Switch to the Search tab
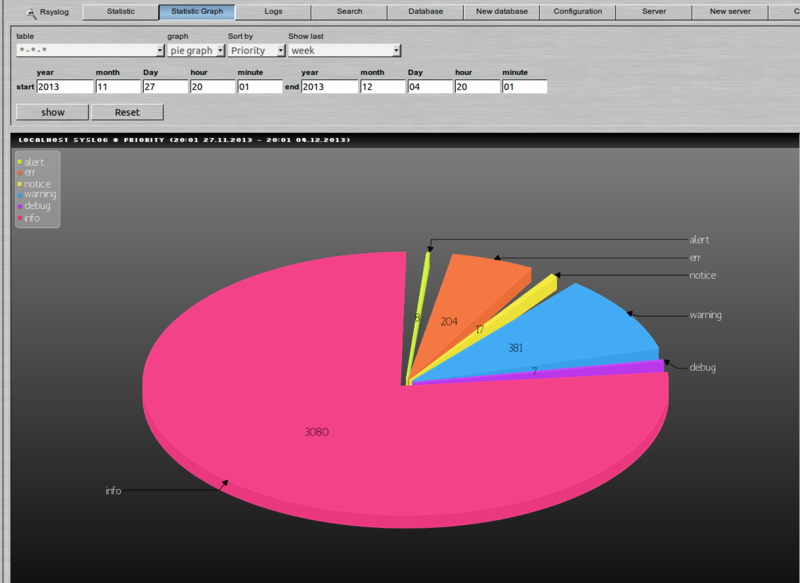Viewport: 800px width, 583px height. tap(348, 11)
